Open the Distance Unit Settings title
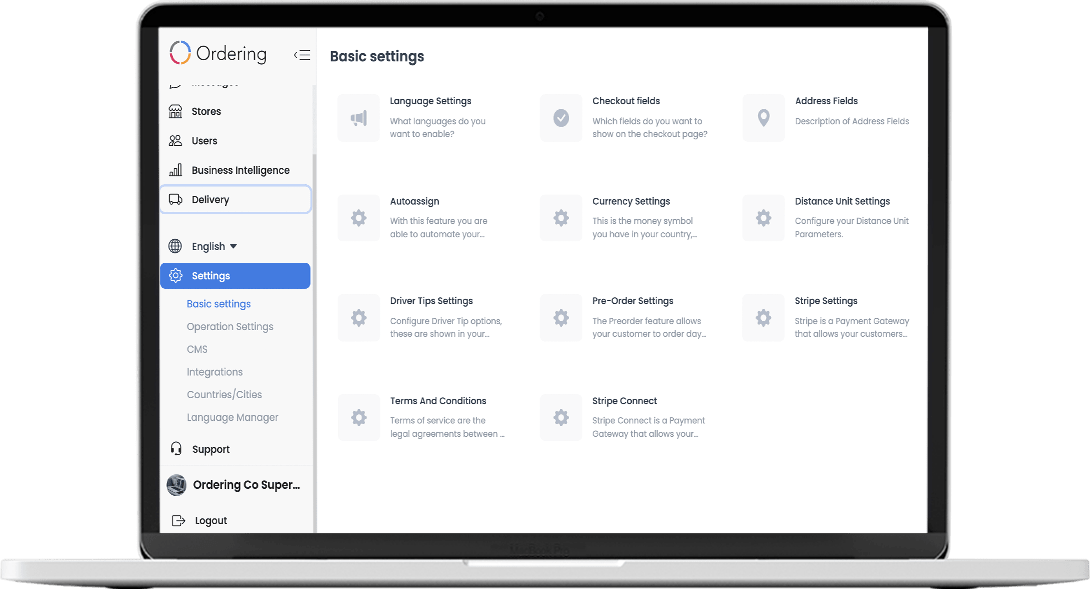 pos(843,201)
